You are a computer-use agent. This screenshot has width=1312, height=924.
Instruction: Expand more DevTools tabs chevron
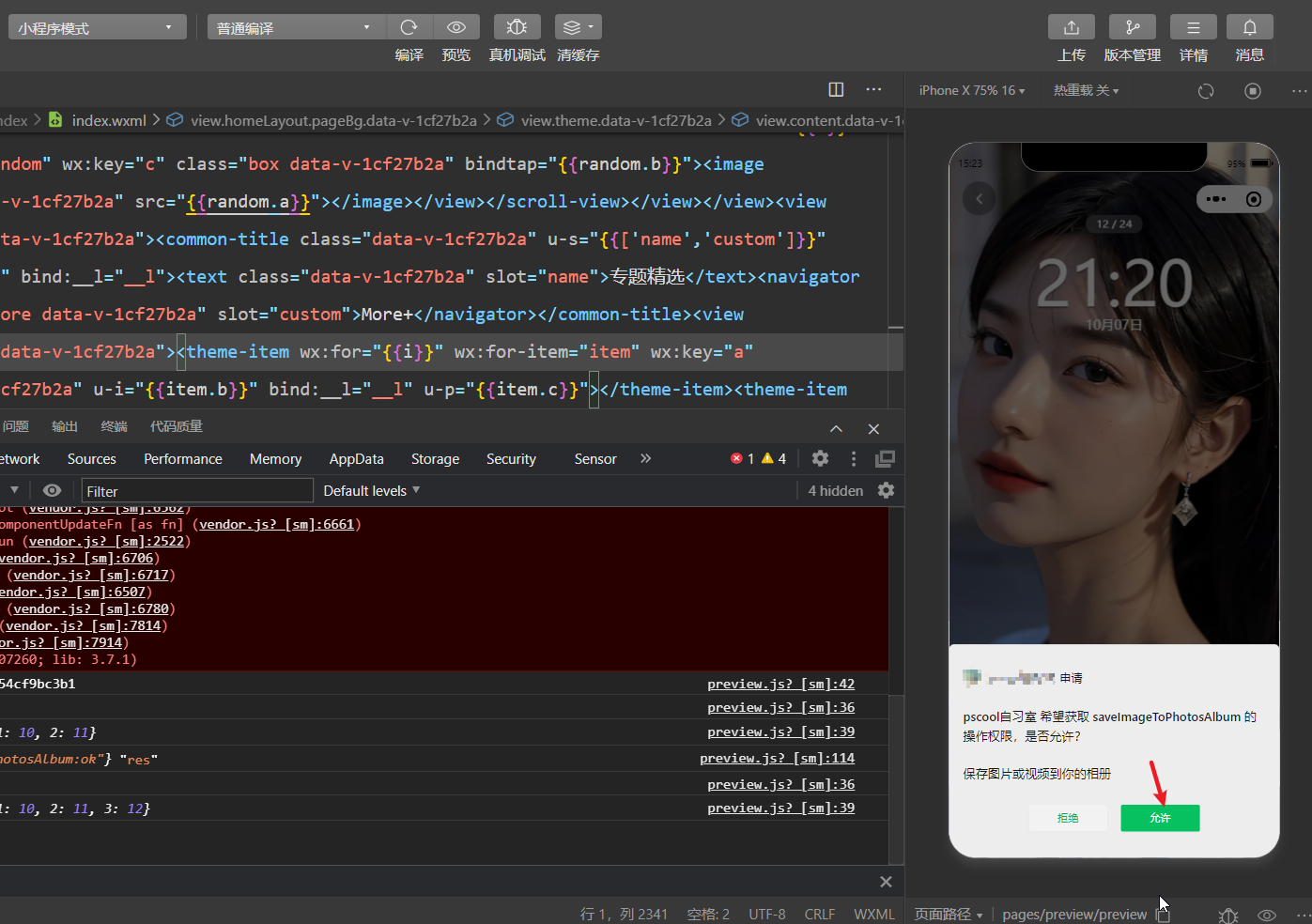point(645,458)
